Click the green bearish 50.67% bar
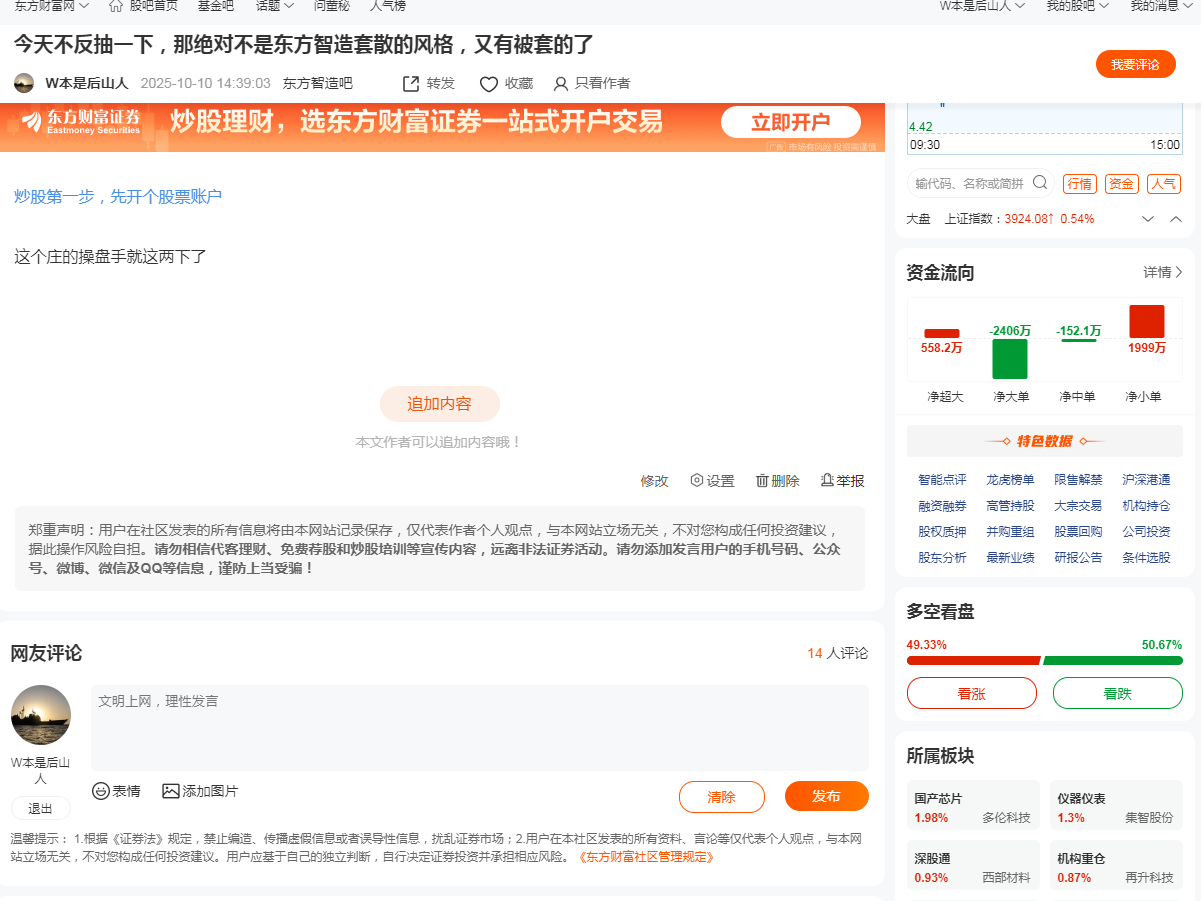The image size is (1201, 901). point(1113,661)
